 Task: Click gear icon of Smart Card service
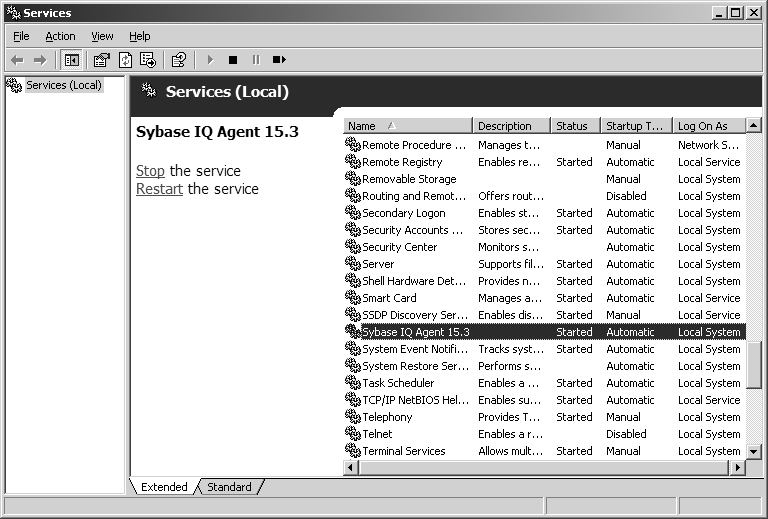[353, 298]
